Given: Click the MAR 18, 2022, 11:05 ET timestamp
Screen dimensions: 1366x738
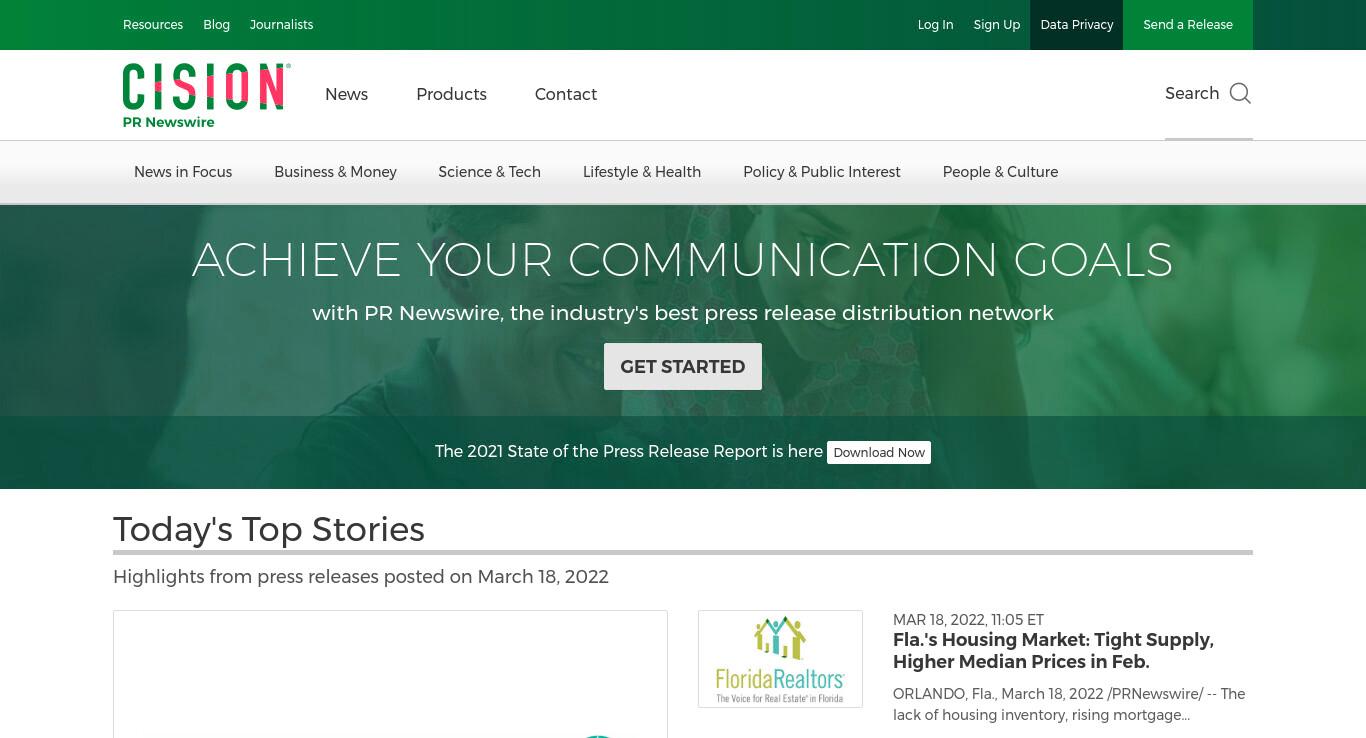Looking at the screenshot, I should tap(968, 620).
